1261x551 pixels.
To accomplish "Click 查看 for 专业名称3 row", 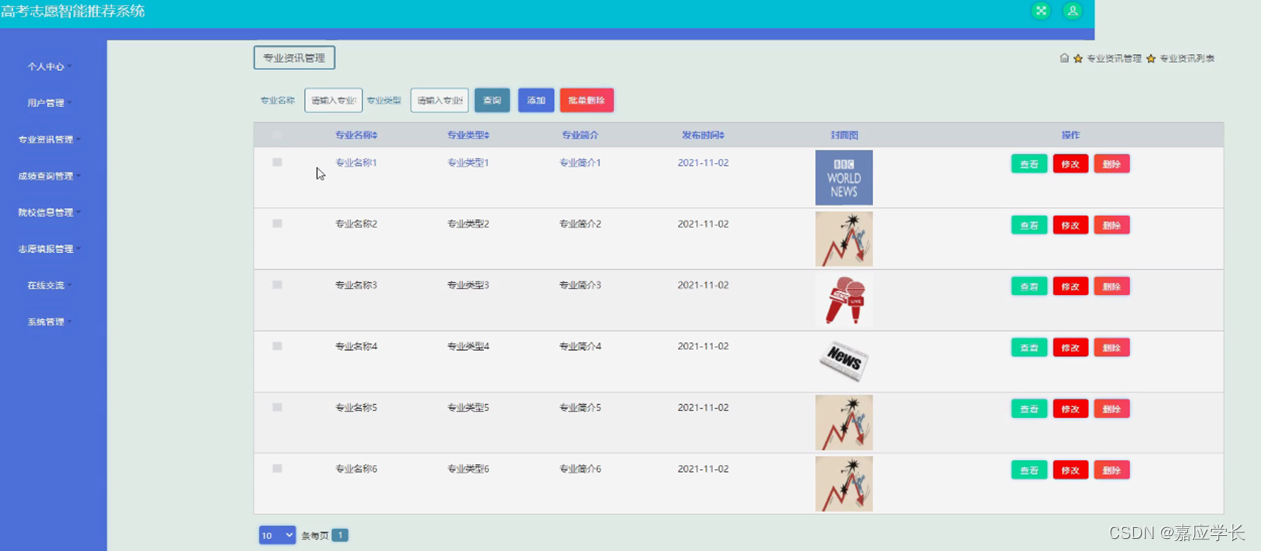I will click(1029, 286).
